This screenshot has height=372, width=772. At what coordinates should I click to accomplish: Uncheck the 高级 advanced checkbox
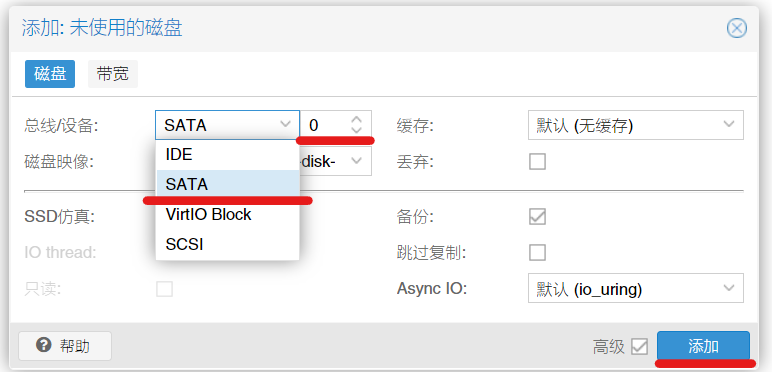640,347
